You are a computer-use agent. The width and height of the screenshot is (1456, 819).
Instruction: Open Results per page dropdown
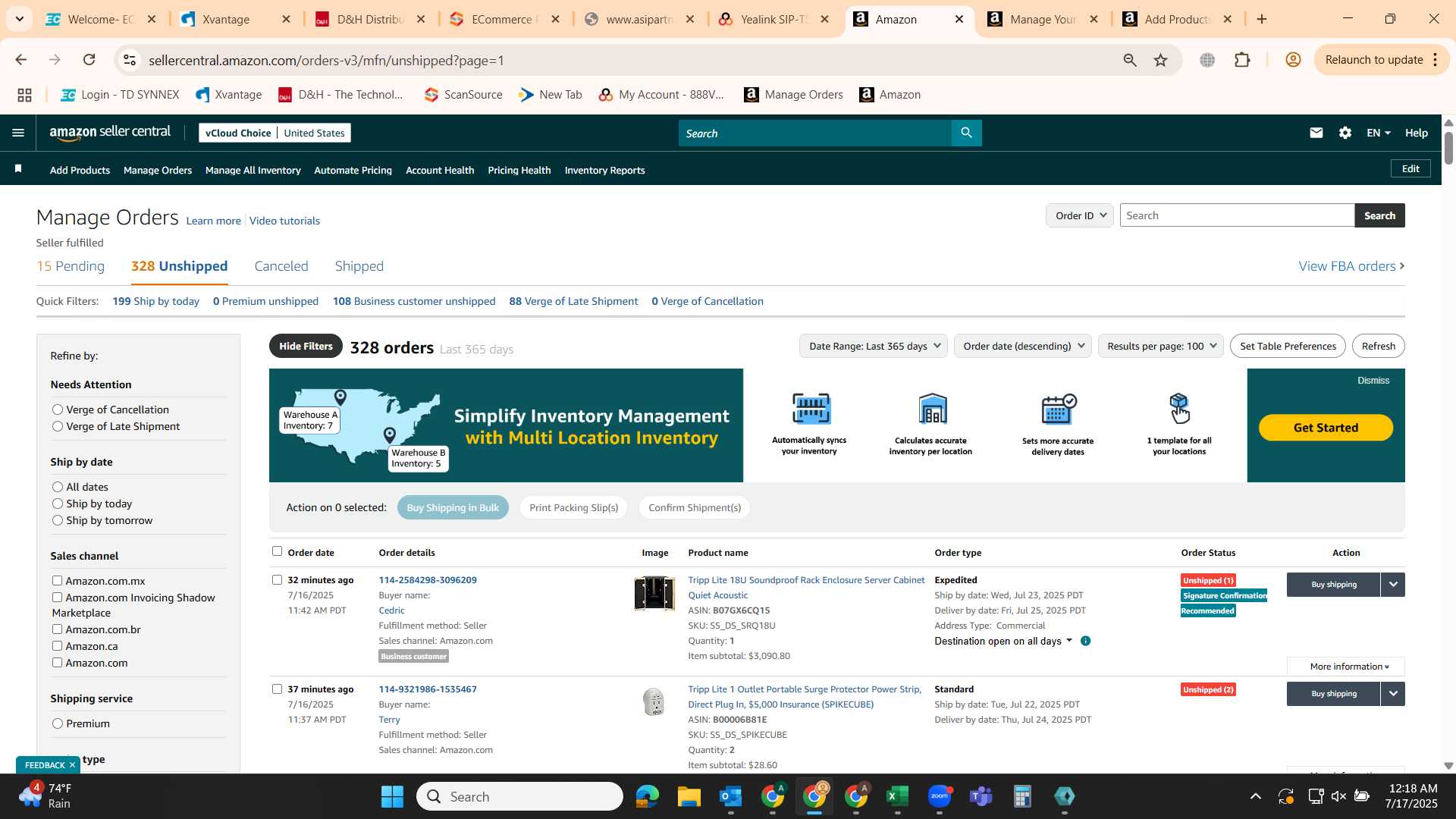coord(1161,346)
